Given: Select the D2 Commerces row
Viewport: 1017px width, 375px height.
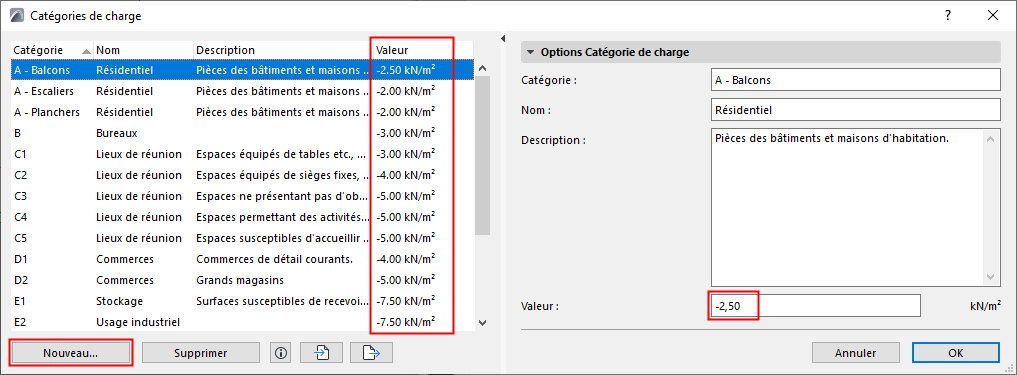Looking at the screenshot, I should click(x=243, y=280).
